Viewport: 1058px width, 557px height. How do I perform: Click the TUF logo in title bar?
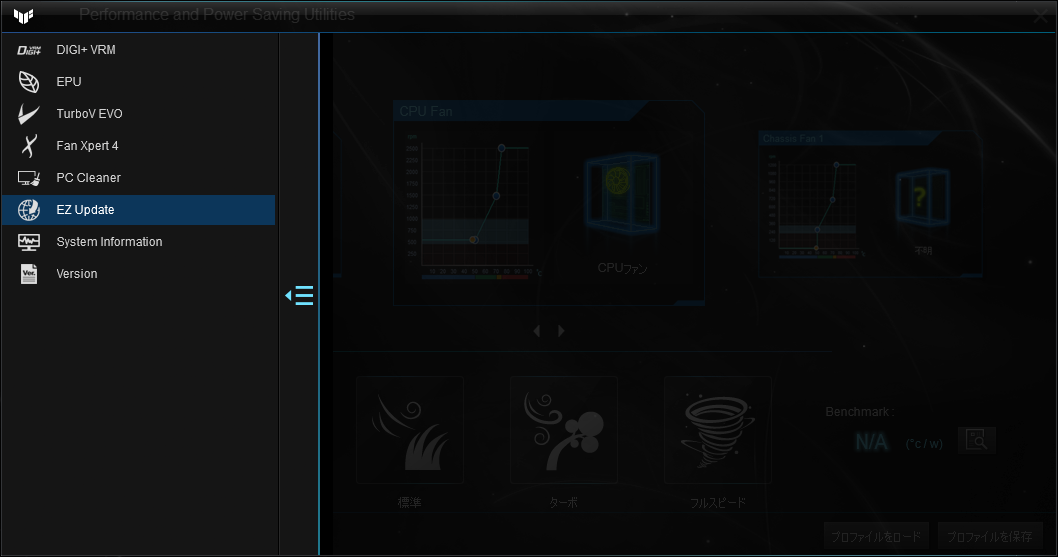24,16
